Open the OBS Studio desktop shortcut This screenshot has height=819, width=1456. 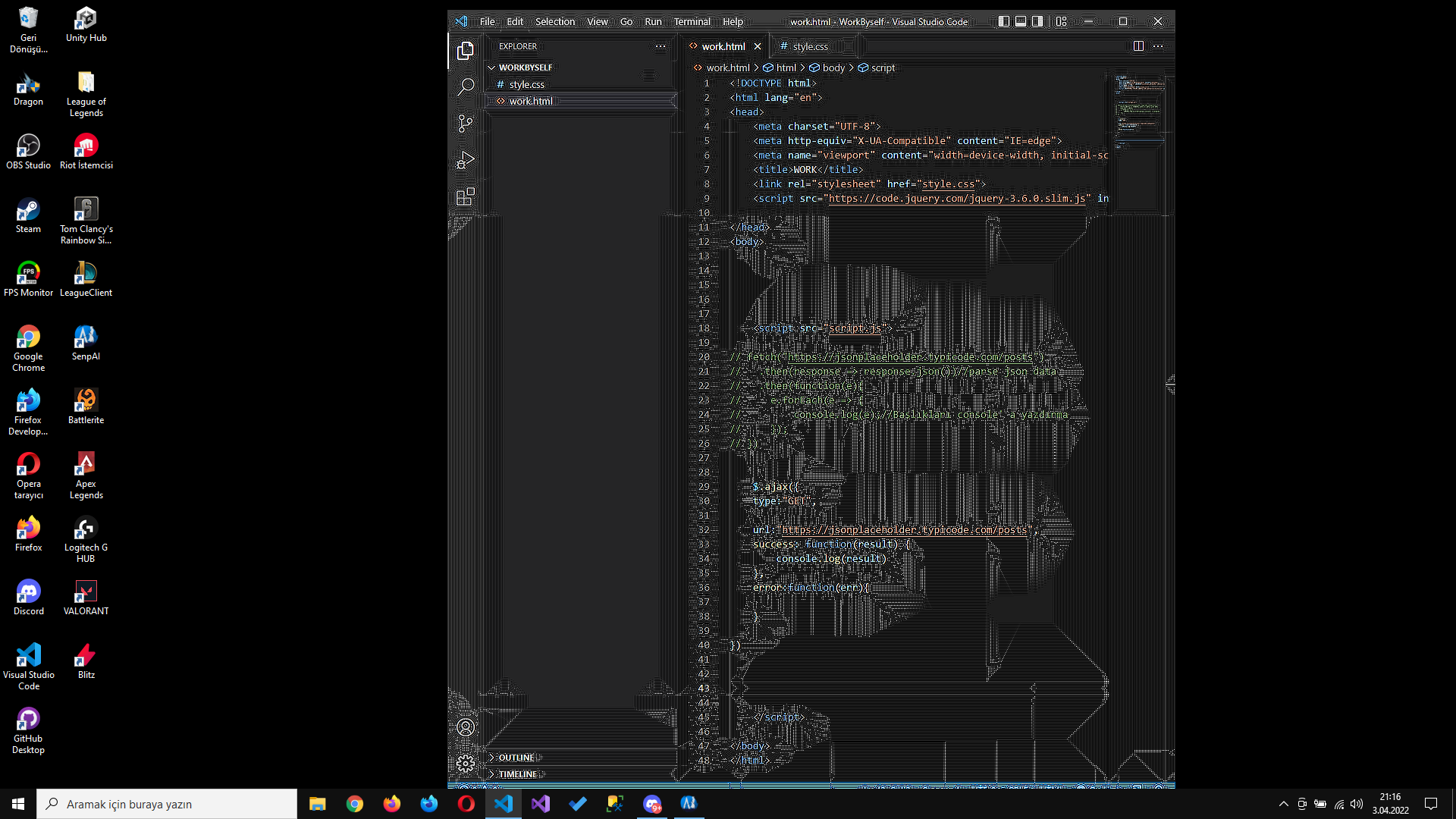pos(28,152)
